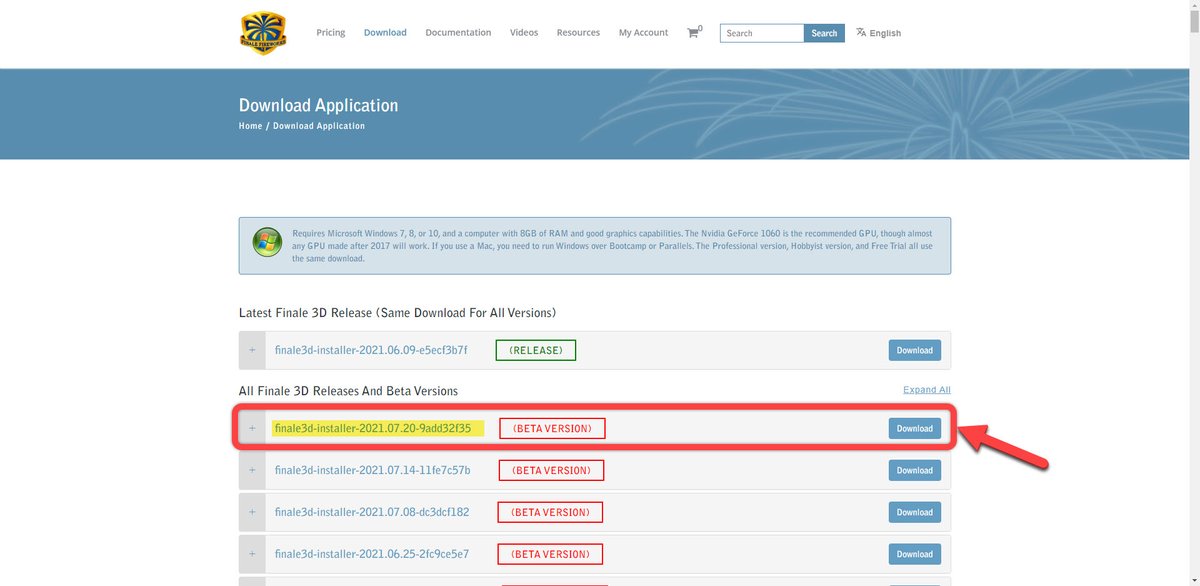Click finale3d-installer-2021.07.08-dc3dcf182 filename
The image size is (1200, 586).
pyautogui.click(x=372, y=512)
